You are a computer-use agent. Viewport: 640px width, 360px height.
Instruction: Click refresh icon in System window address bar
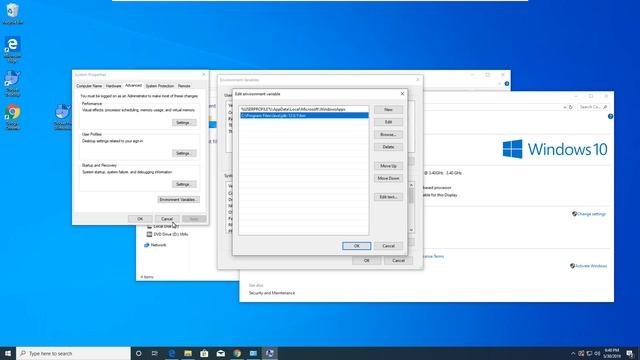(571, 107)
